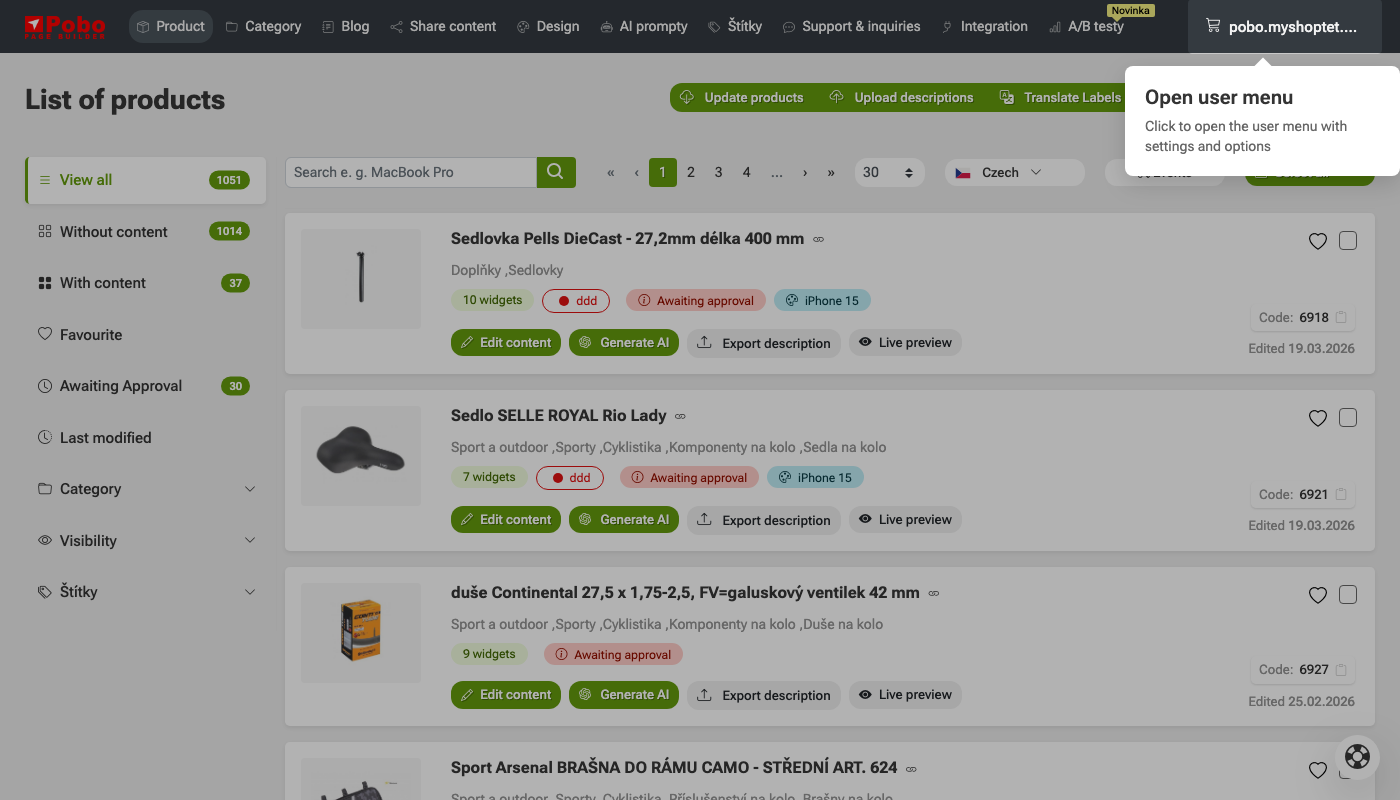The image size is (1400, 800).
Task: Click the Upload descriptions icon
Action: (x=836, y=97)
